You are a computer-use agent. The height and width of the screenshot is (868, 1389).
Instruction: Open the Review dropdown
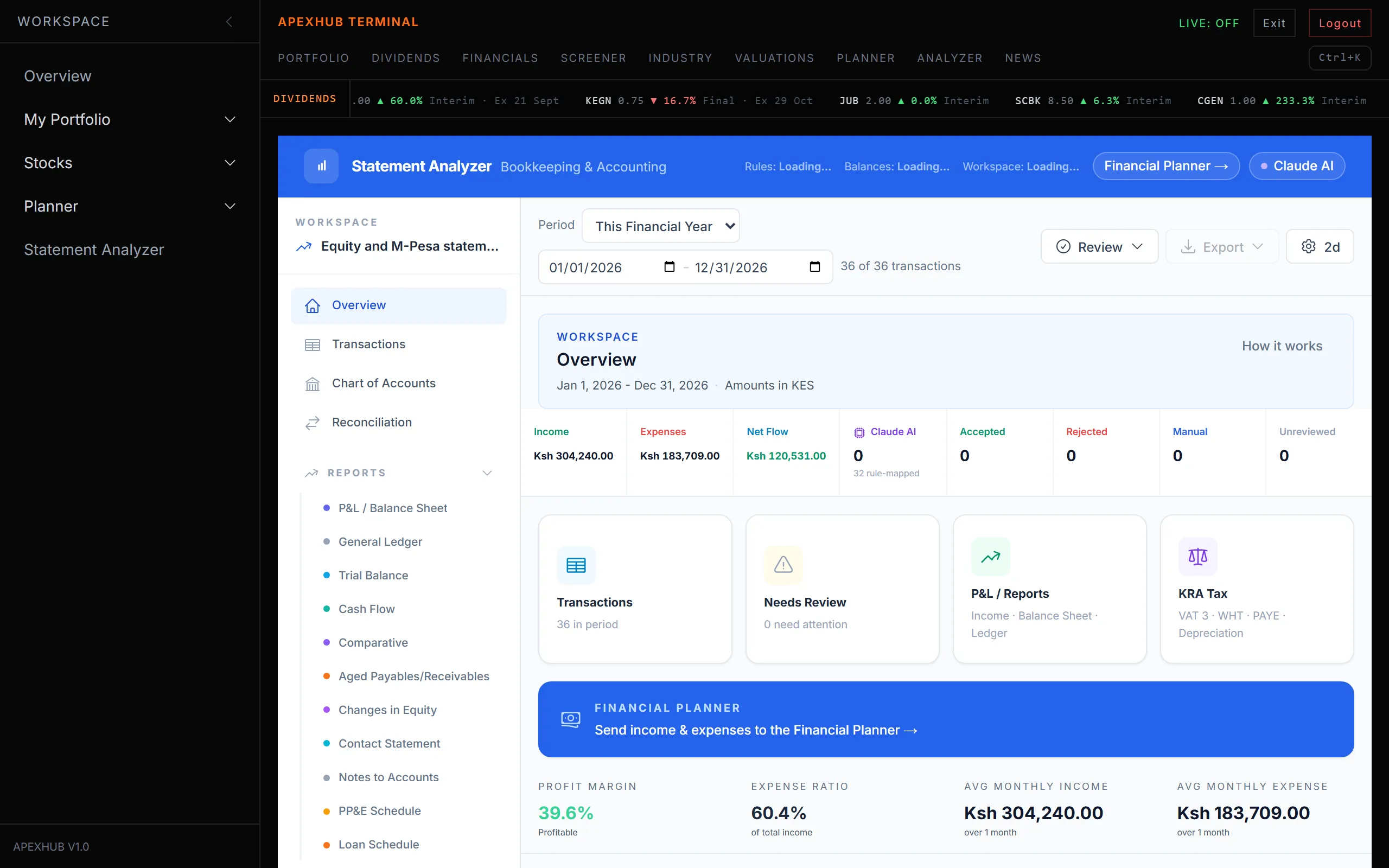(x=1099, y=247)
